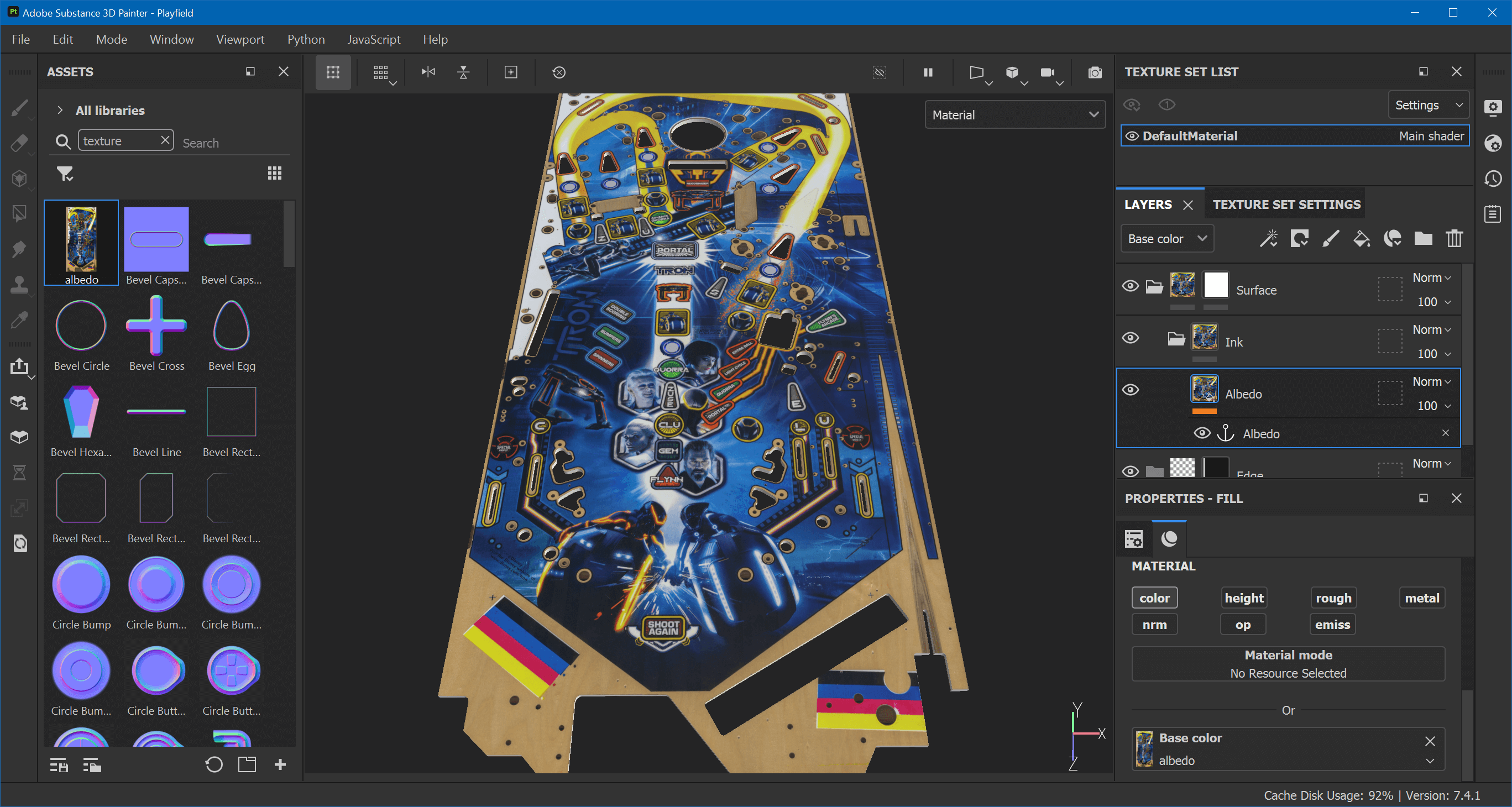Delete the selected layer
Image resolution: width=1512 pixels, height=807 pixels.
tap(1455, 238)
